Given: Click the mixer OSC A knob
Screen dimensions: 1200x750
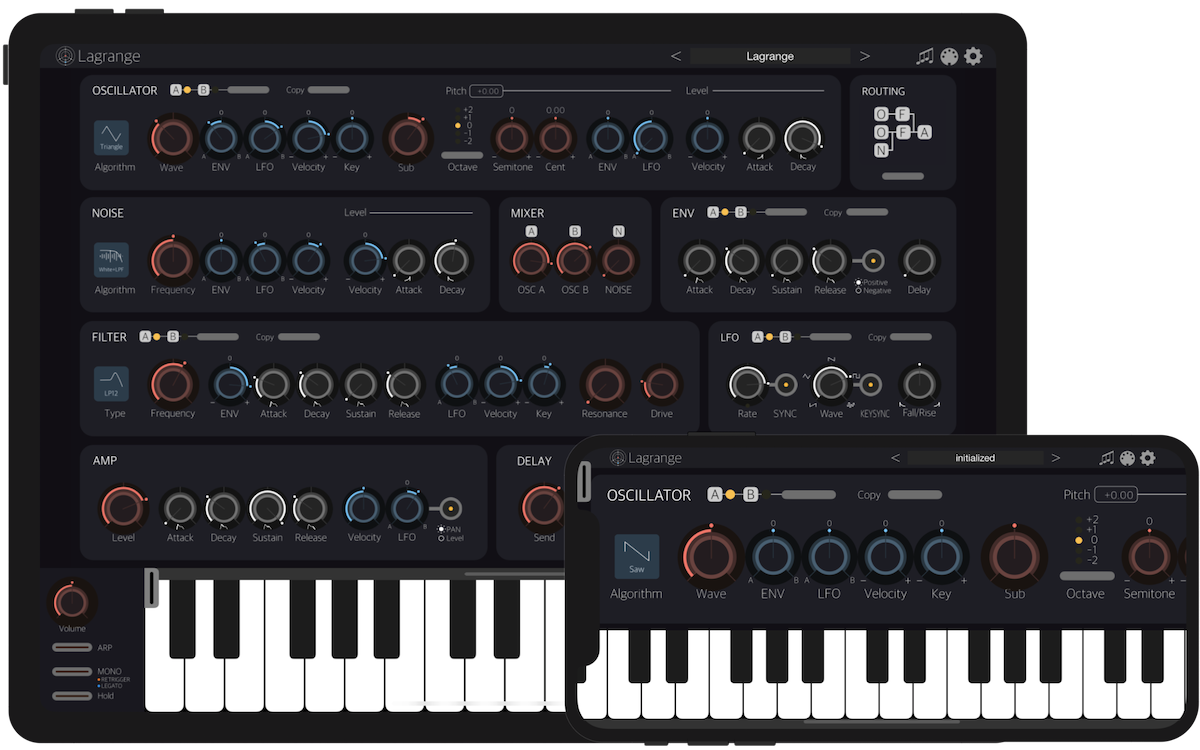Looking at the screenshot, I should (531, 260).
